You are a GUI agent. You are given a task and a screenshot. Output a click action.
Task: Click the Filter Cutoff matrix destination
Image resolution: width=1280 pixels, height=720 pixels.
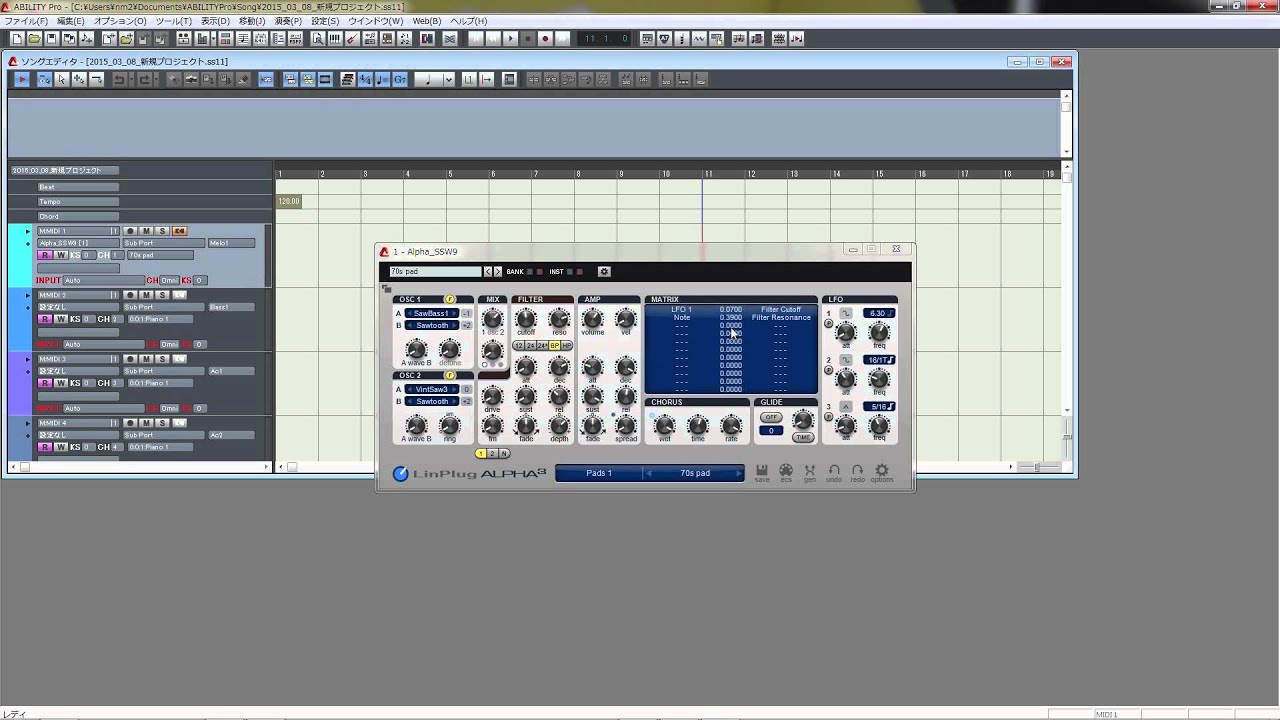pyautogui.click(x=780, y=310)
